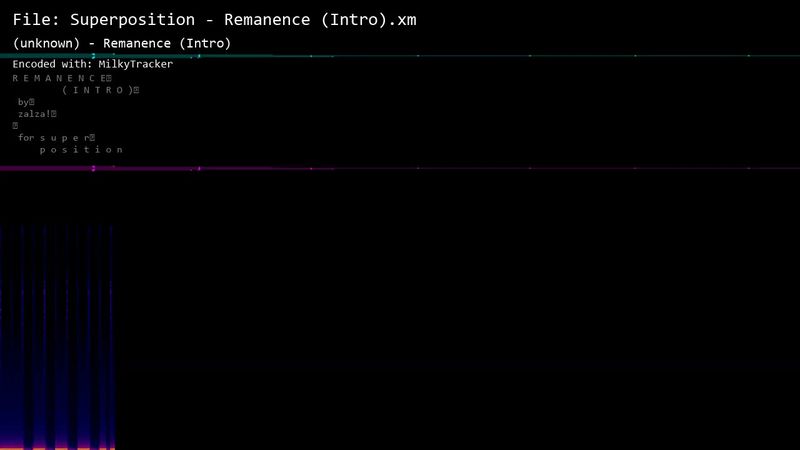Click the 'Encoded with: MilkyTracker' line
This screenshot has width=800, height=450.
point(92,64)
